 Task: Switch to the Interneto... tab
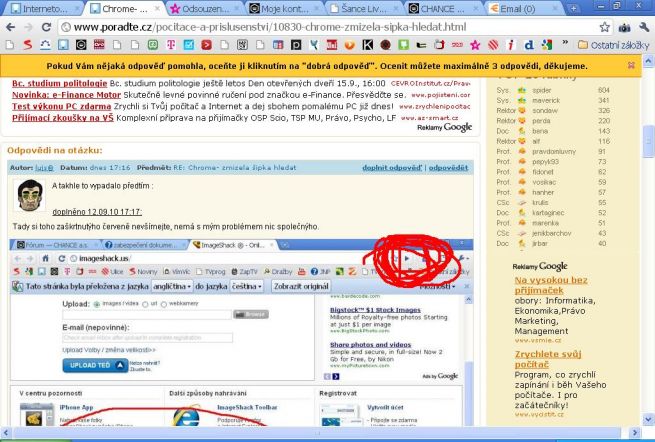(43, 8)
